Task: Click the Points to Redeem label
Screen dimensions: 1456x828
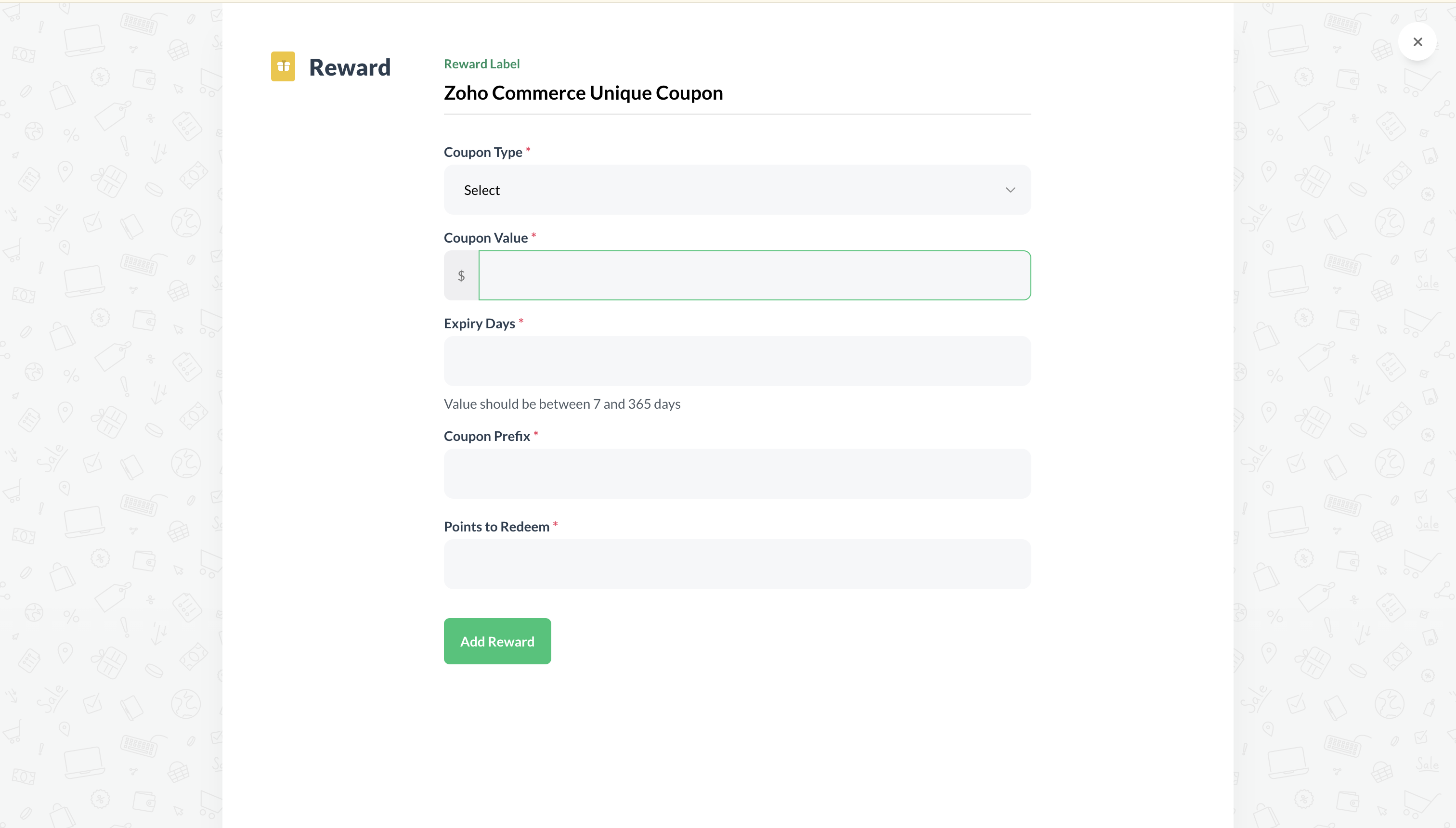Action: (x=496, y=527)
